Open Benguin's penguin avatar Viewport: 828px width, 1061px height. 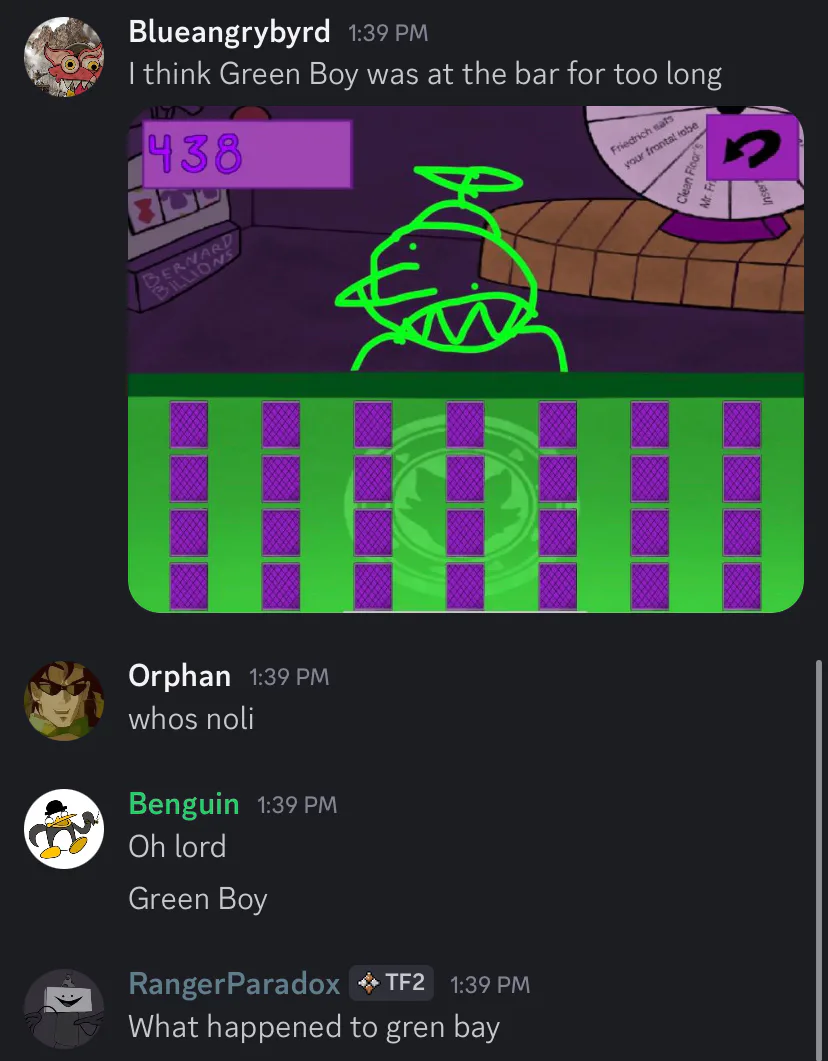pos(64,829)
